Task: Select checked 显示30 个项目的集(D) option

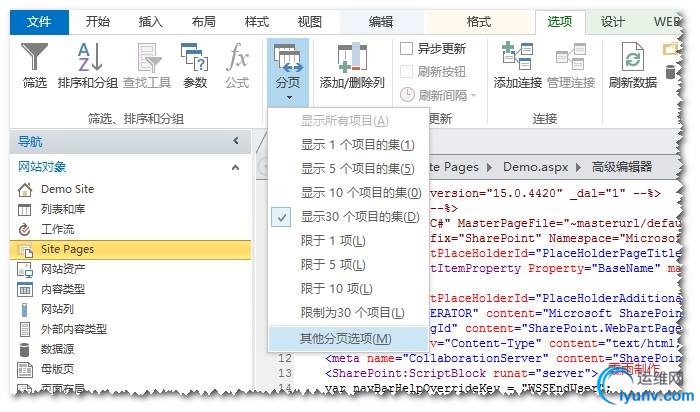Action: (348, 217)
